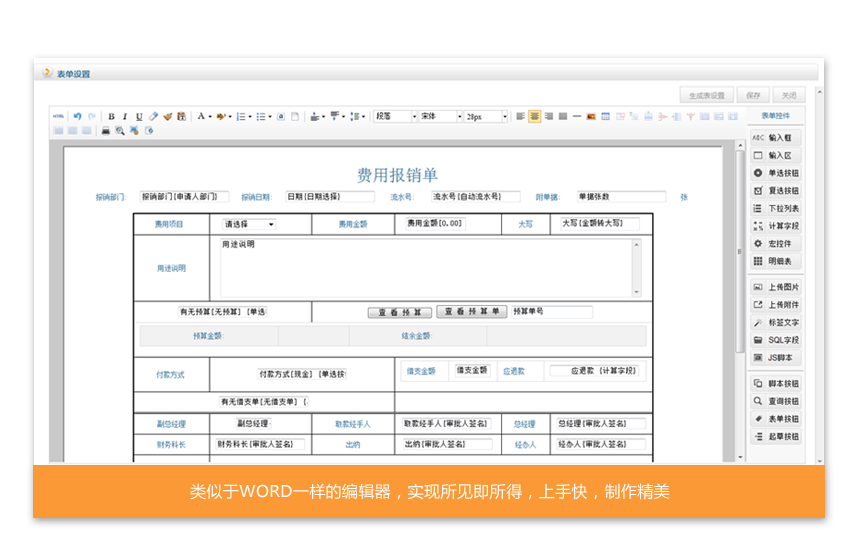Open the 段落 paragraph format dropdown
Screen dimensions: 860x540
(x=395, y=116)
